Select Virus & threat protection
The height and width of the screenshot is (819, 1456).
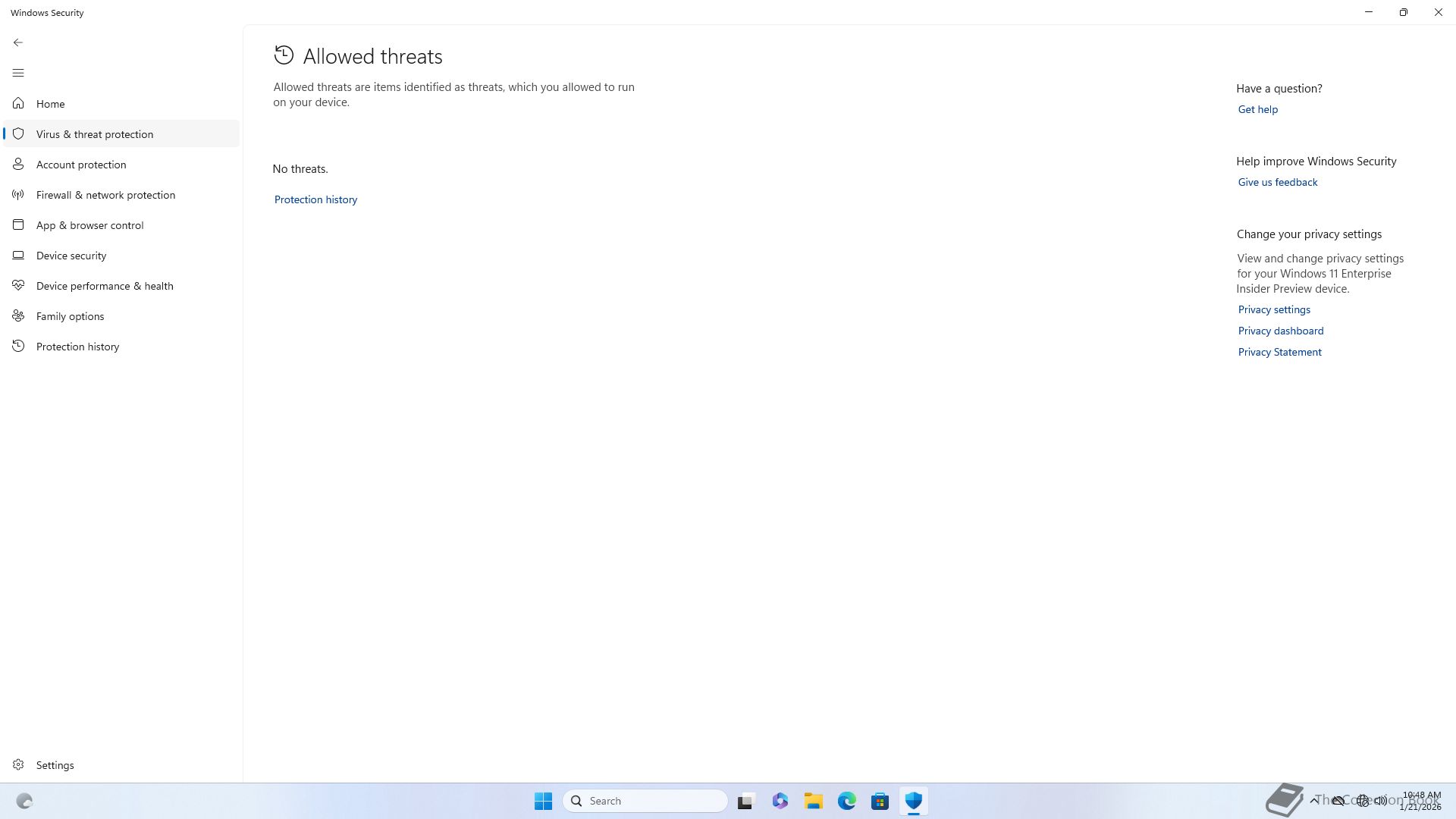(x=95, y=134)
